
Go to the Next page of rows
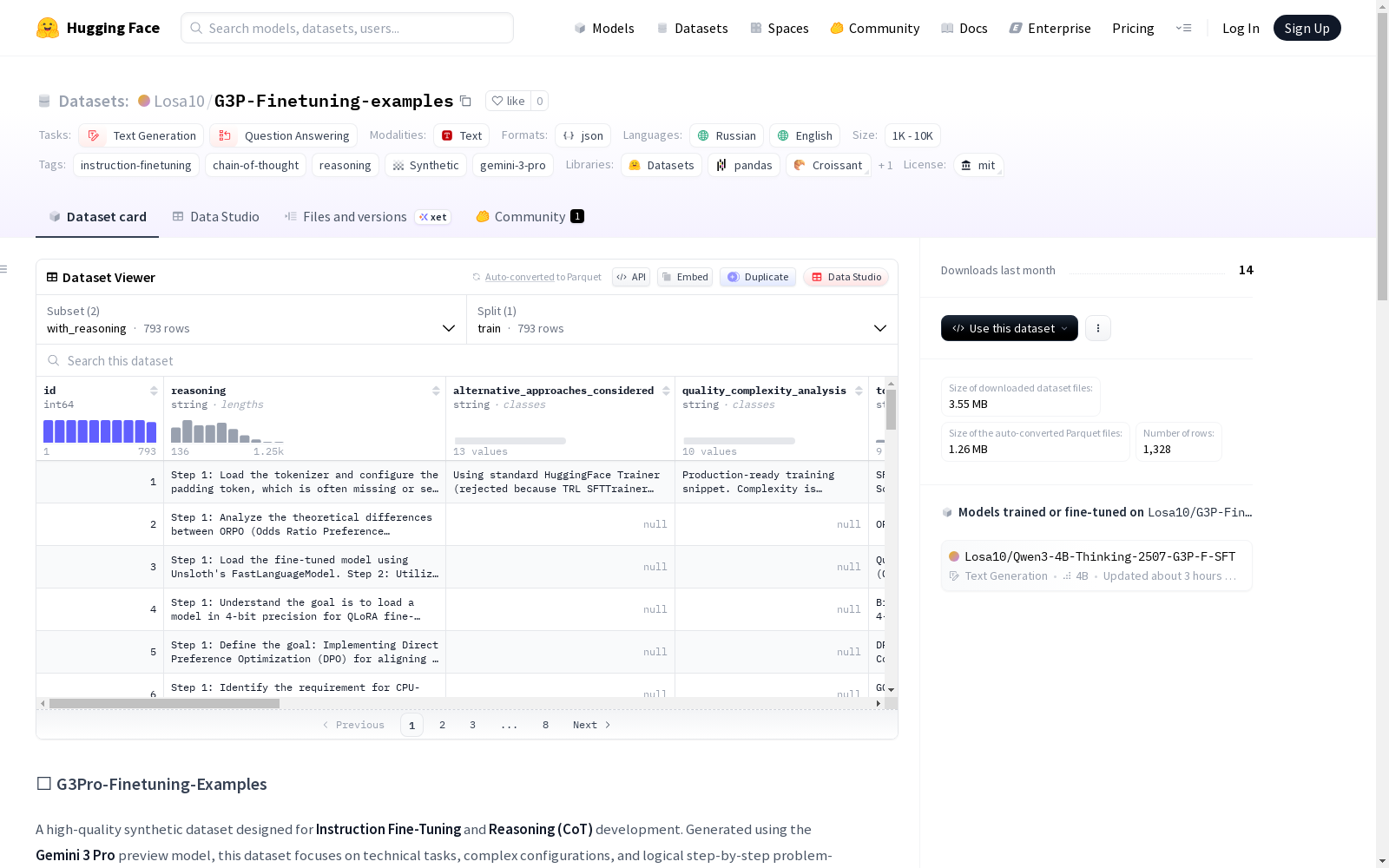pos(592,725)
